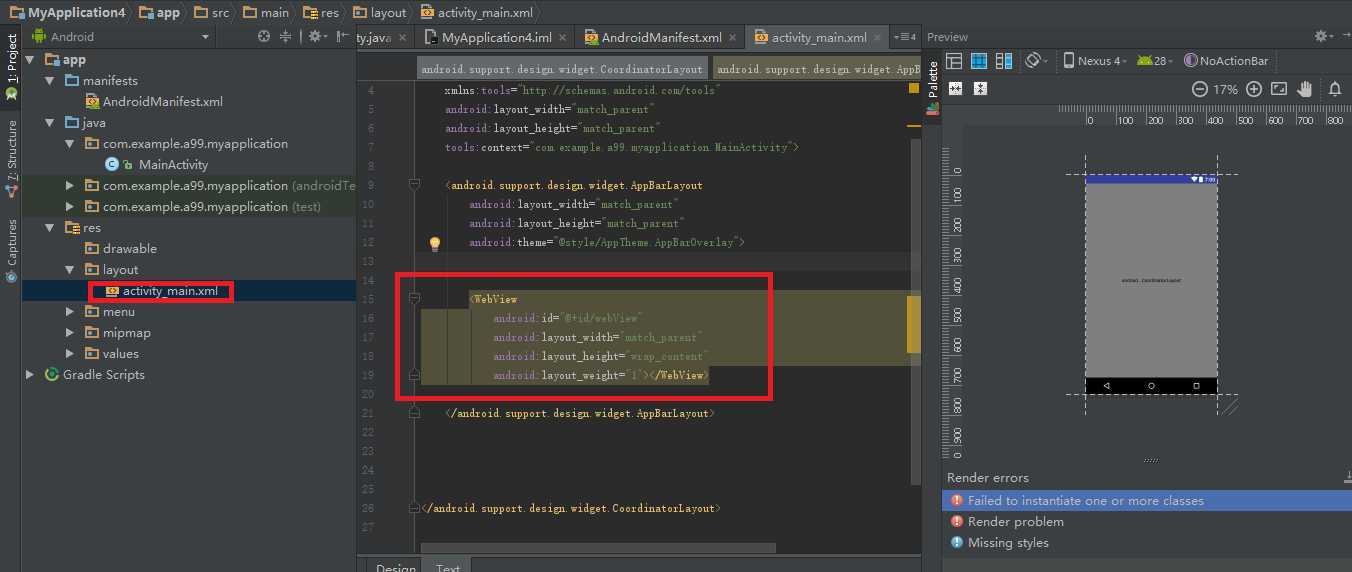Screen dimensions: 1352x572
Task: Open the Preview panel gear settings
Action: coord(1322,36)
